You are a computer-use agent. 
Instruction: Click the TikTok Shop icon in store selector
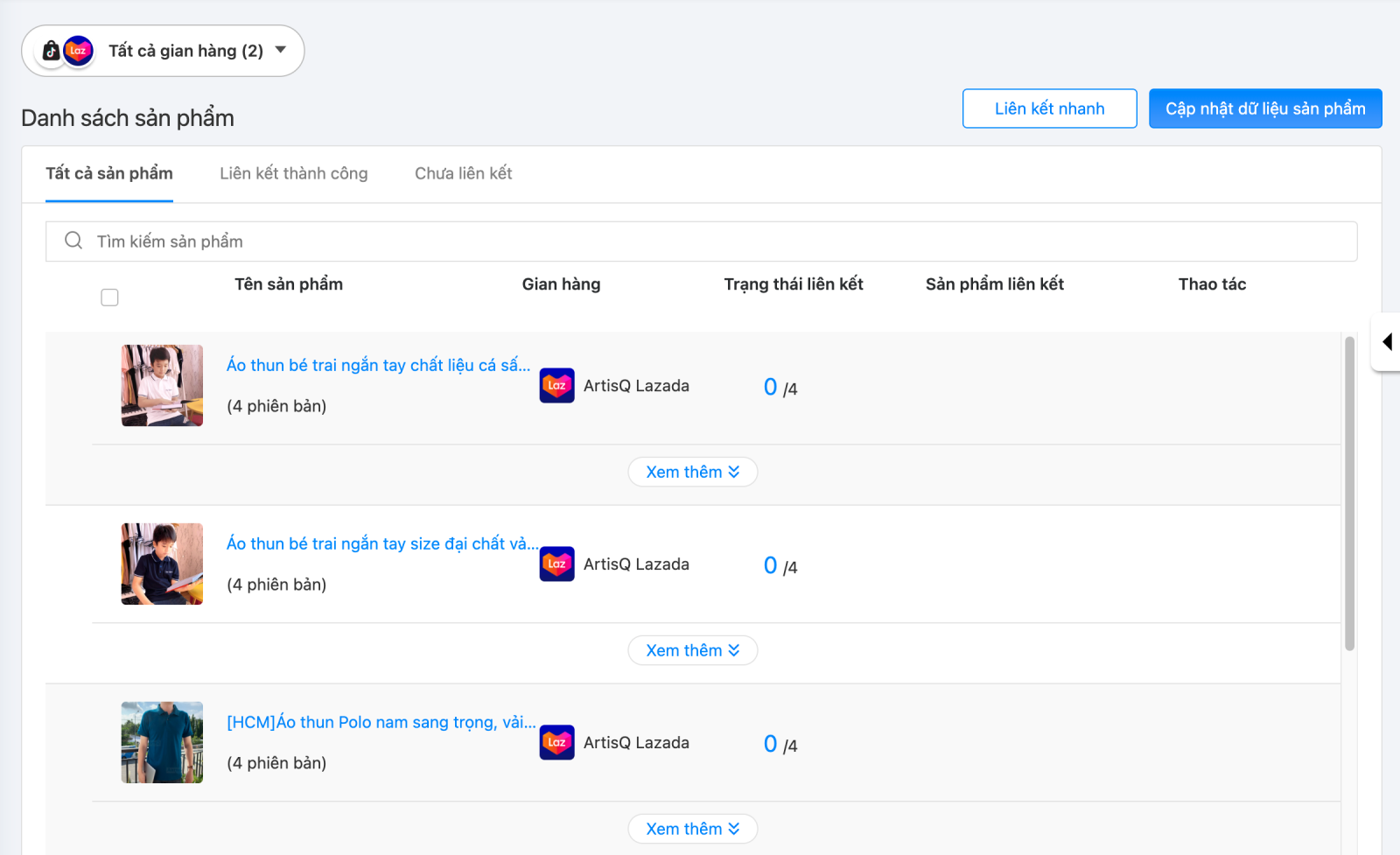[x=52, y=51]
